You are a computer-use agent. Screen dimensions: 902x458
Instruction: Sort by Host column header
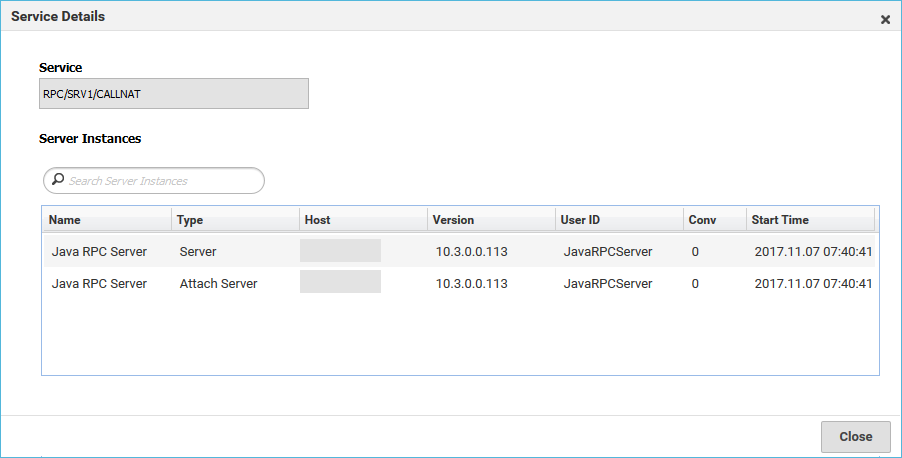(363, 220)
